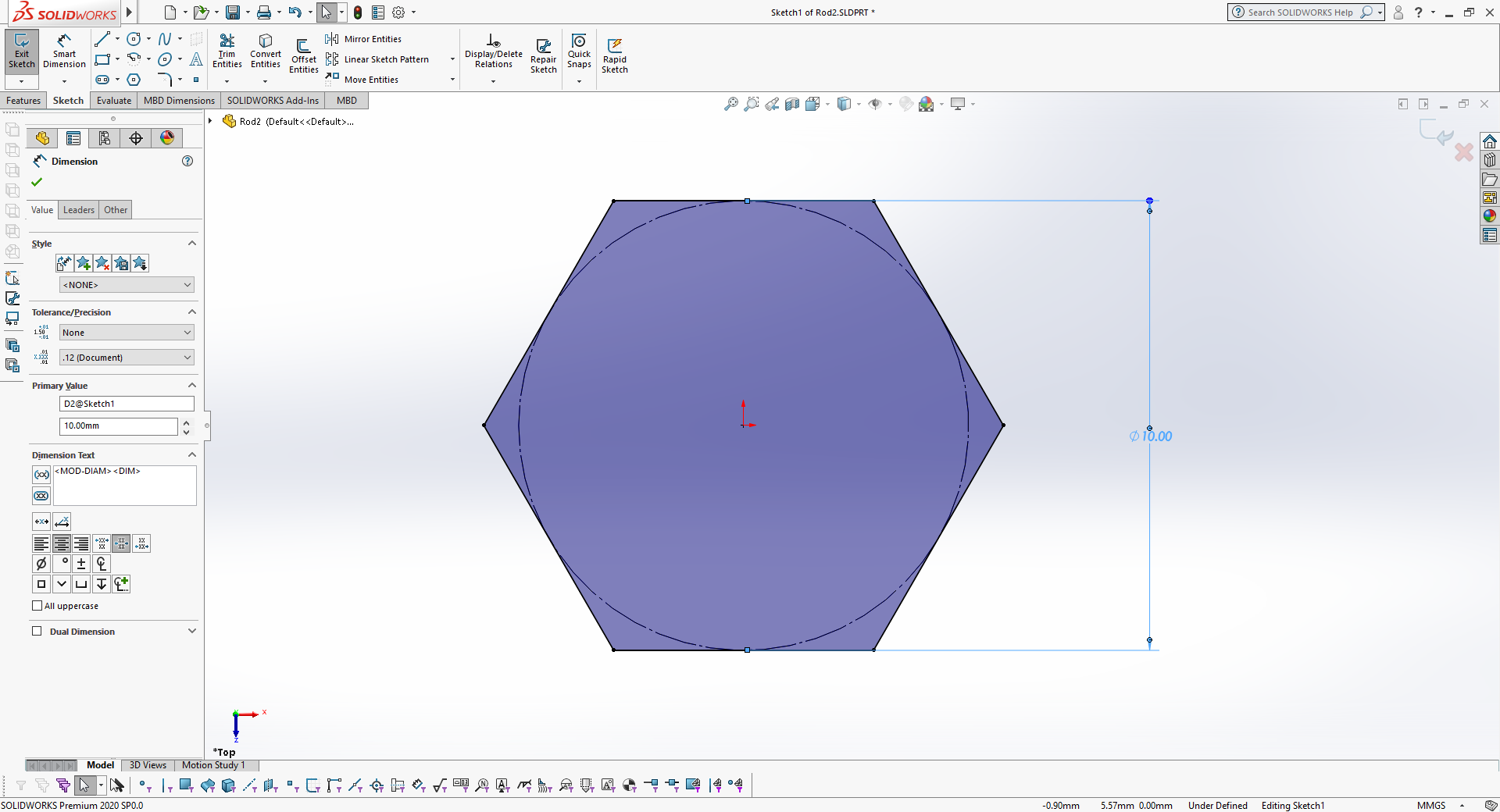The height and width of the screenshot is (812, 1500).
Task: Enable the All uppercase checkbox
Action: [37, 606]
